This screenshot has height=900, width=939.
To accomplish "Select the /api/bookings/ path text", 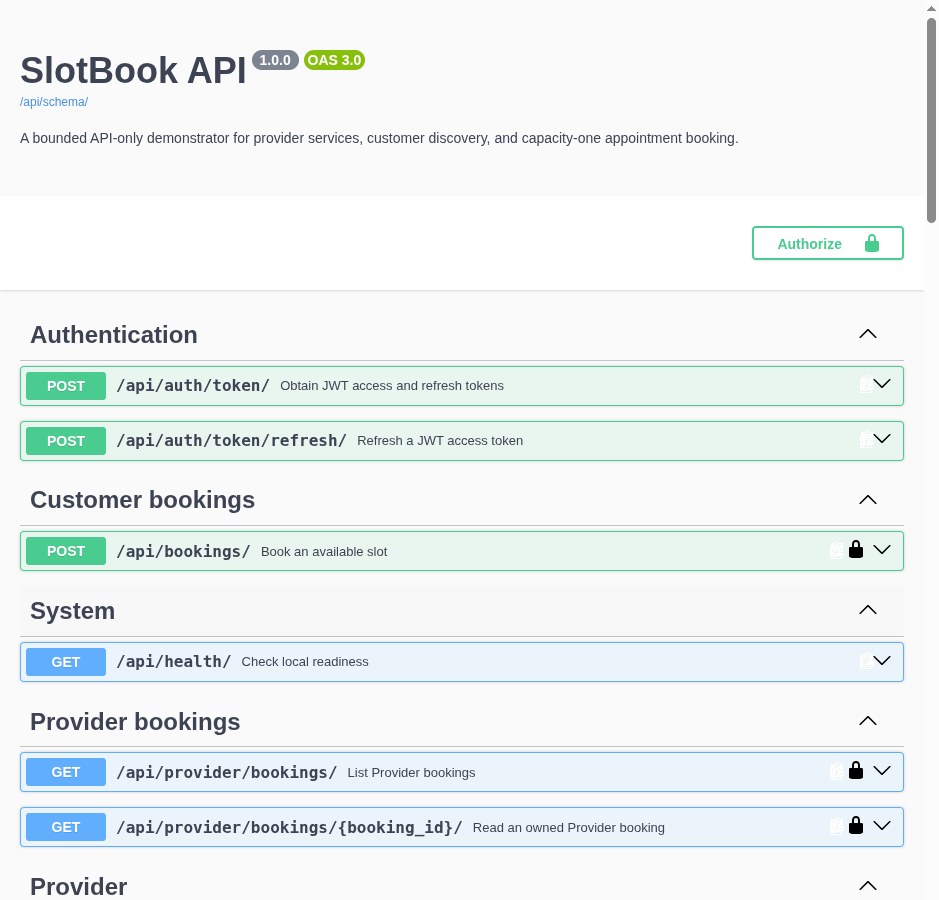I will point(183,551).
